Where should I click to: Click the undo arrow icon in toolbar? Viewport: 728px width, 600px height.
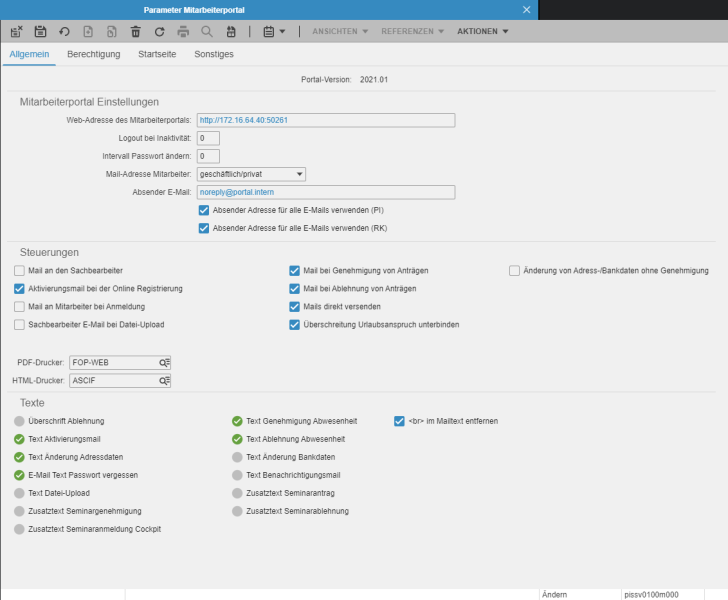tap(64, 31)
